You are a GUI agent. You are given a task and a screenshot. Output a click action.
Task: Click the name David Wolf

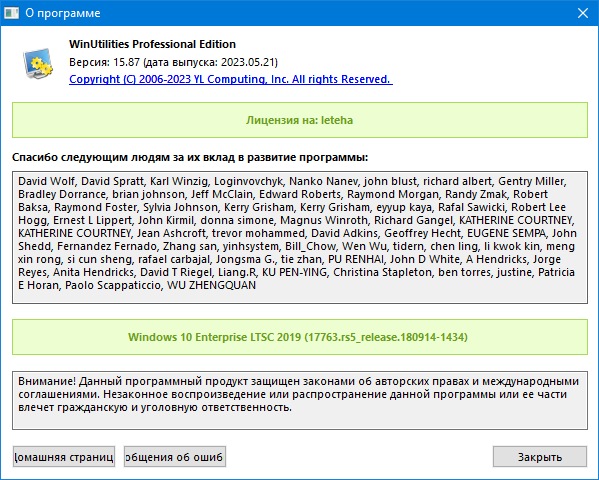46,181
